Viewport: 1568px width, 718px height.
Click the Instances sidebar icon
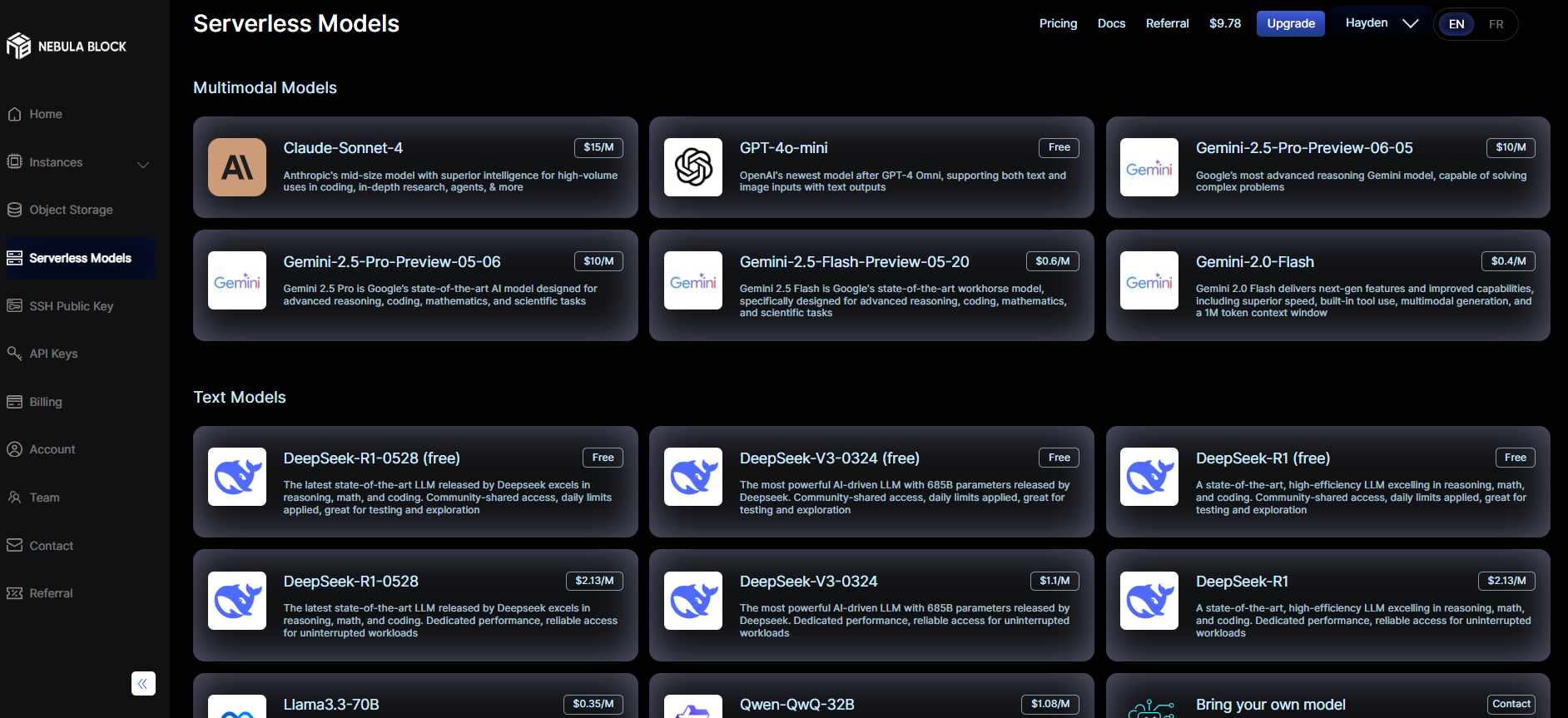click(14, 161)
